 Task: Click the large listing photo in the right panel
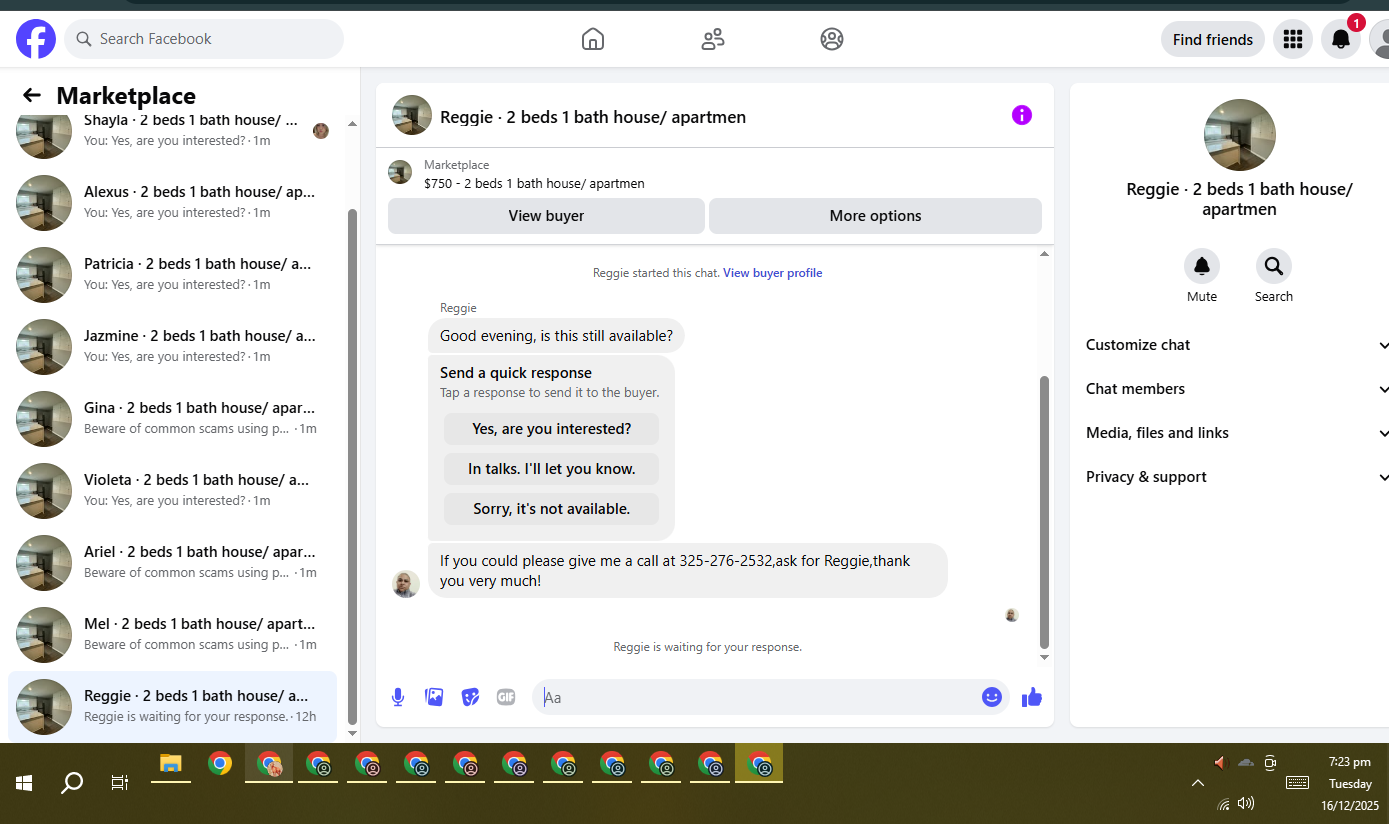(1239, 135)
